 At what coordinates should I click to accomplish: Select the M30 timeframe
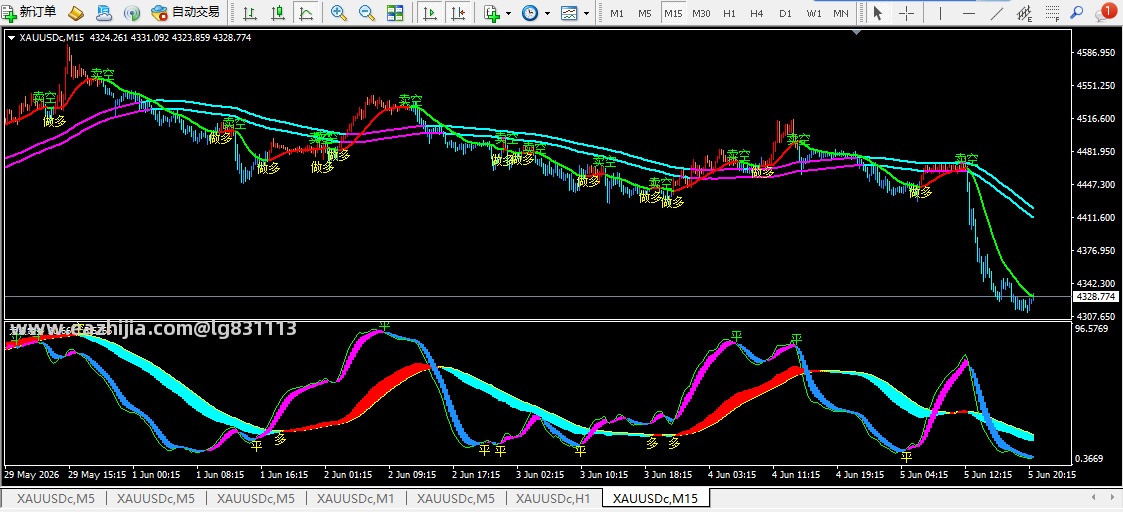click(701, 13)
